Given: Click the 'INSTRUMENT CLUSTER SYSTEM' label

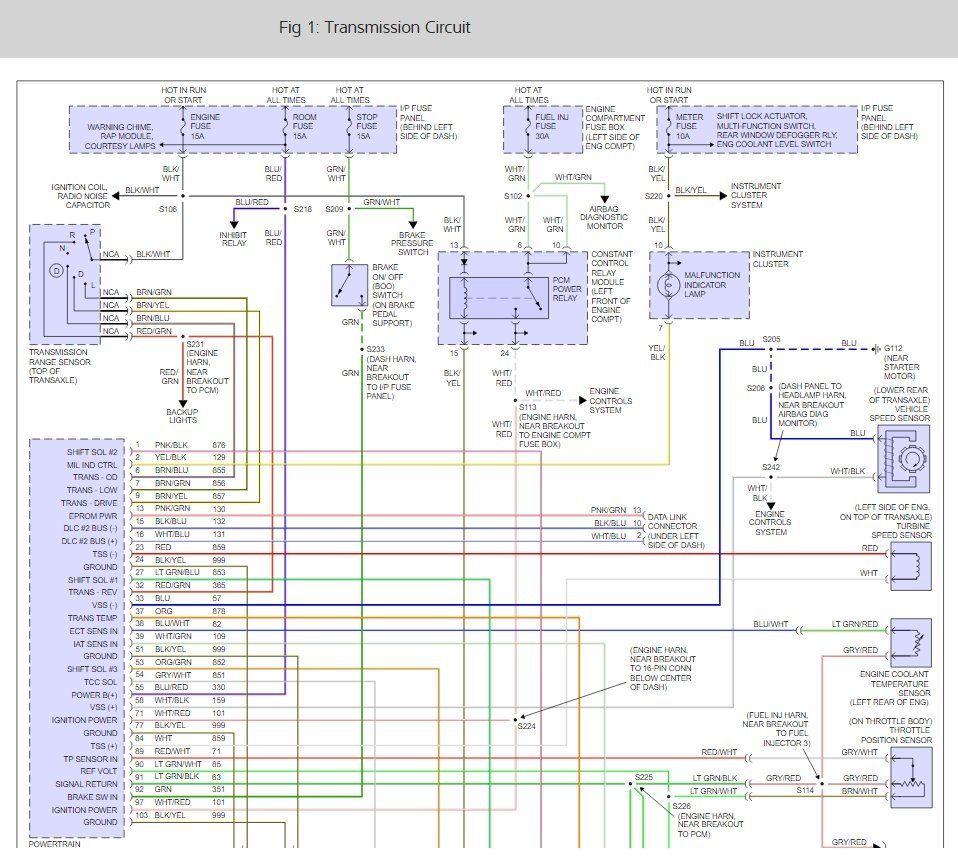Looking at the screenshot, I should tap(756, 195).
